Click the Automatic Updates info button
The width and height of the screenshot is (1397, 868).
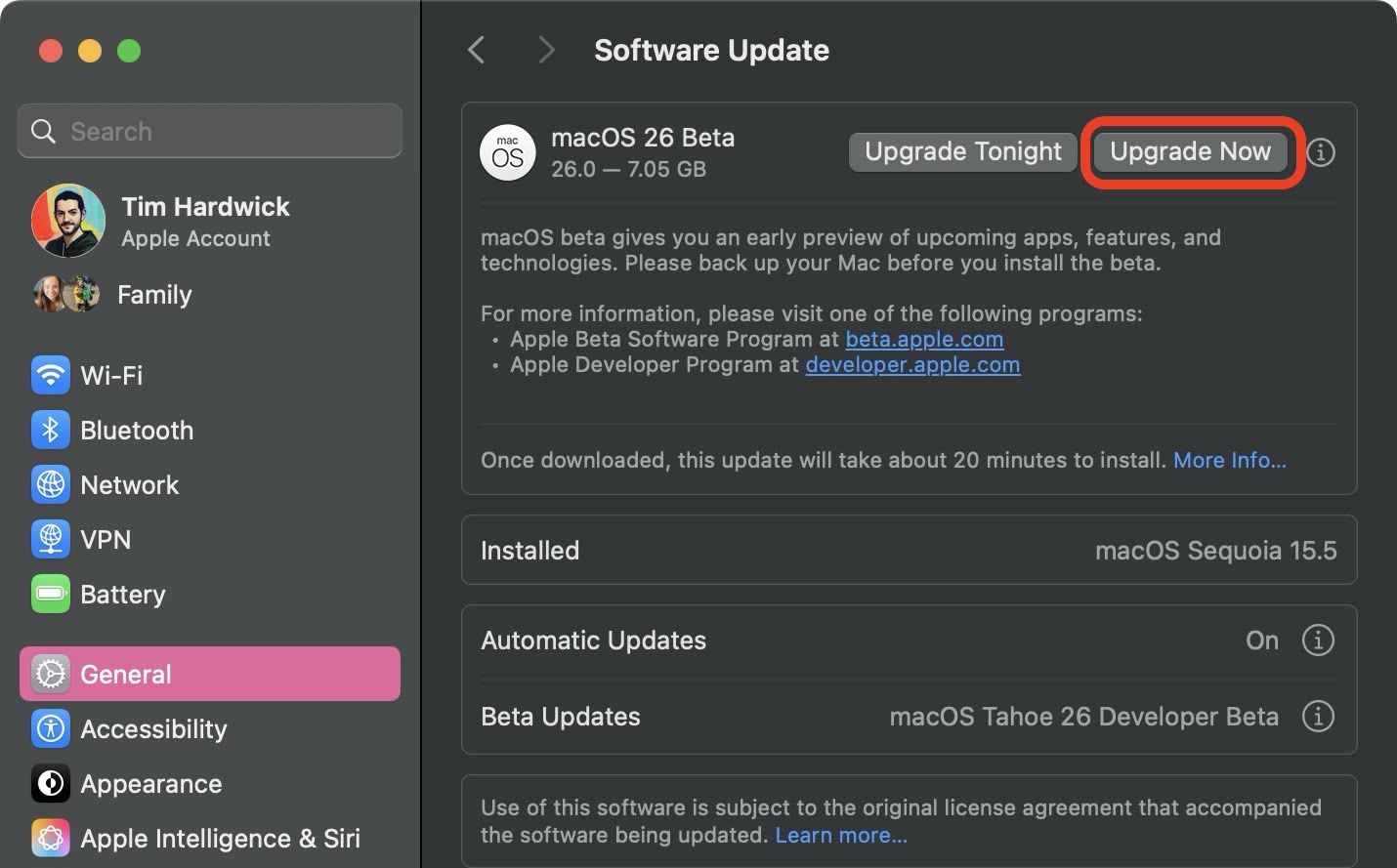point(1318,641)
